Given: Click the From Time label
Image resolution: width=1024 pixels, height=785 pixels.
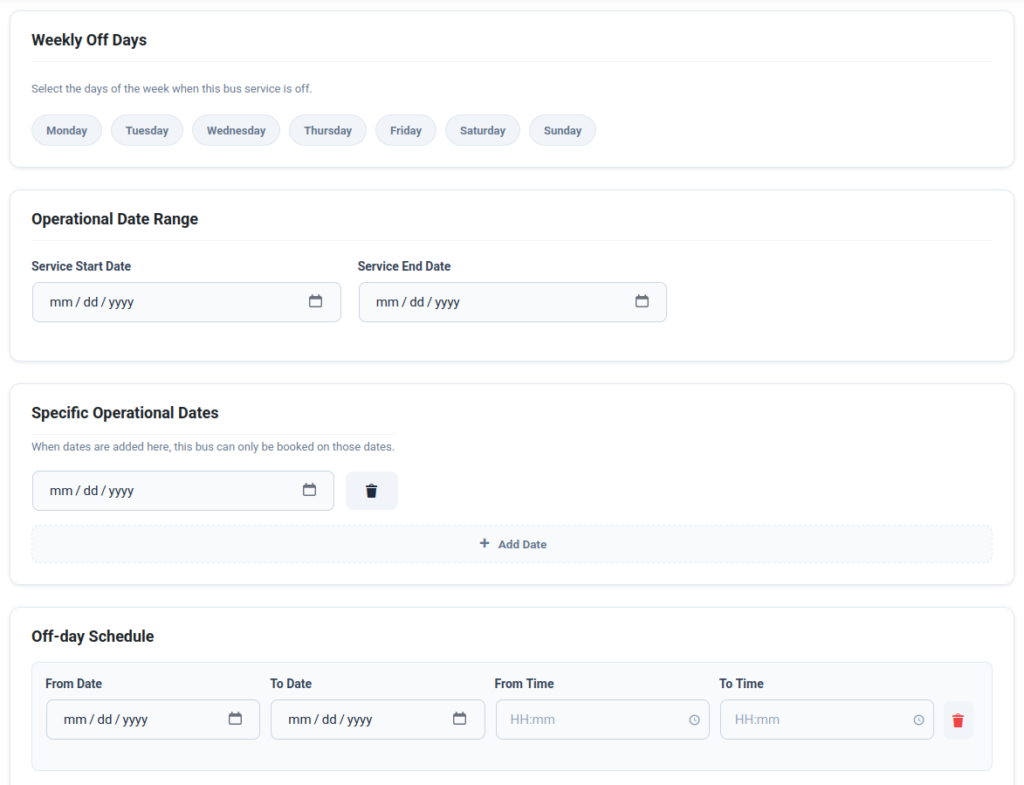Looking at the screenshot, I should click(524, 683).
